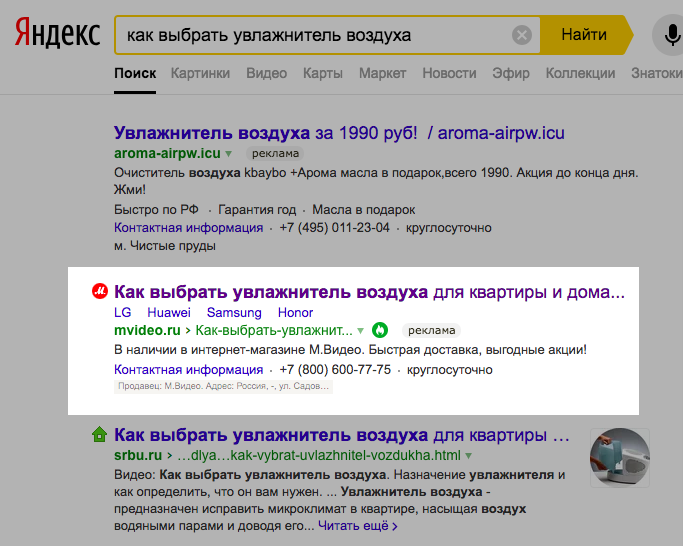Expand the dropdown arrow after the srbu.ru URL
Image resolution: width=683 pixels, height=546 pixels.
[x=469, y=456]
